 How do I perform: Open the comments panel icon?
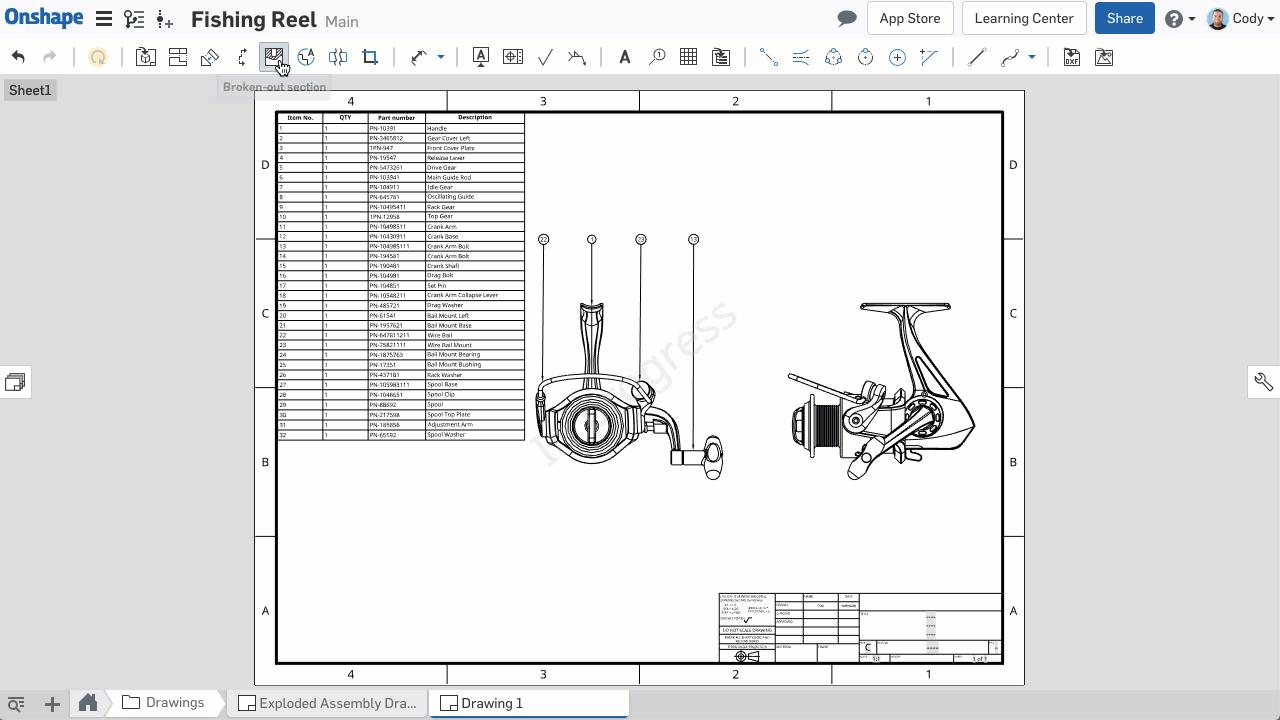pyautogui.click(x=846, y=18)
